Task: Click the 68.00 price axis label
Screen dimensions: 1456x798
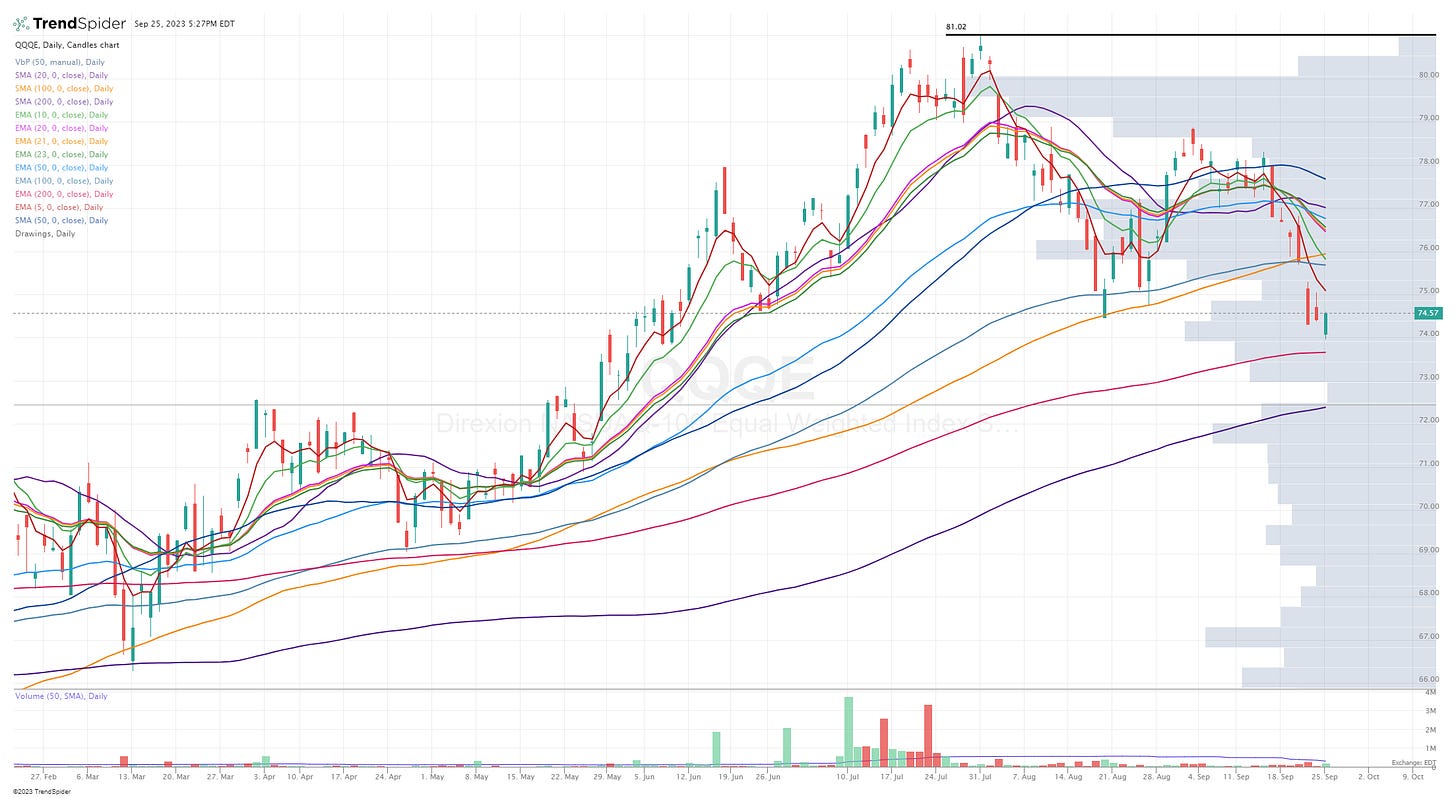Action: click(1427, 593)
